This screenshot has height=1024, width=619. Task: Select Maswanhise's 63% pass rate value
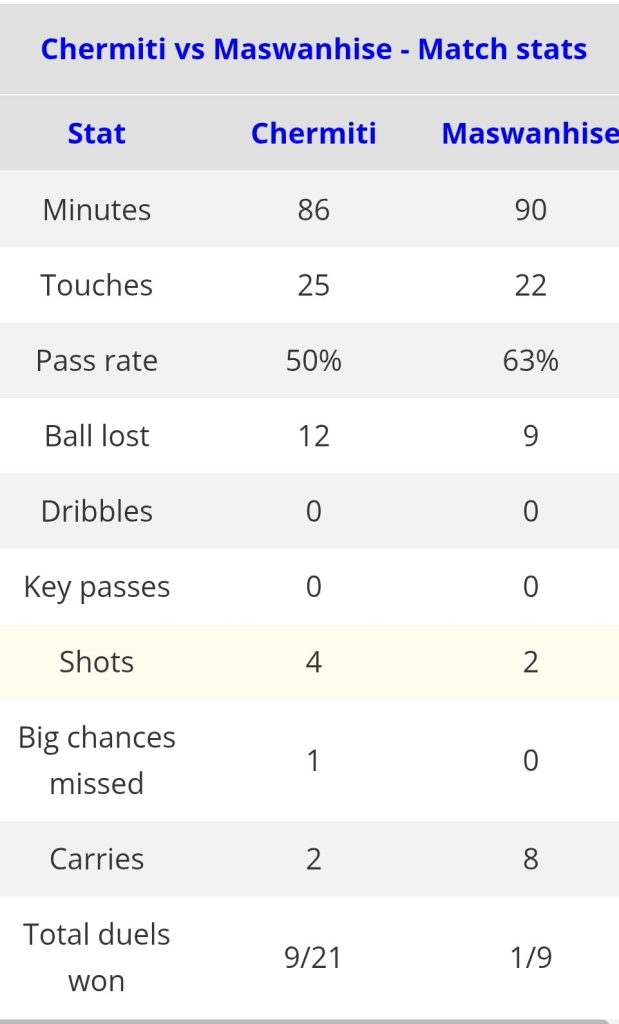click(x=530, y=360)
